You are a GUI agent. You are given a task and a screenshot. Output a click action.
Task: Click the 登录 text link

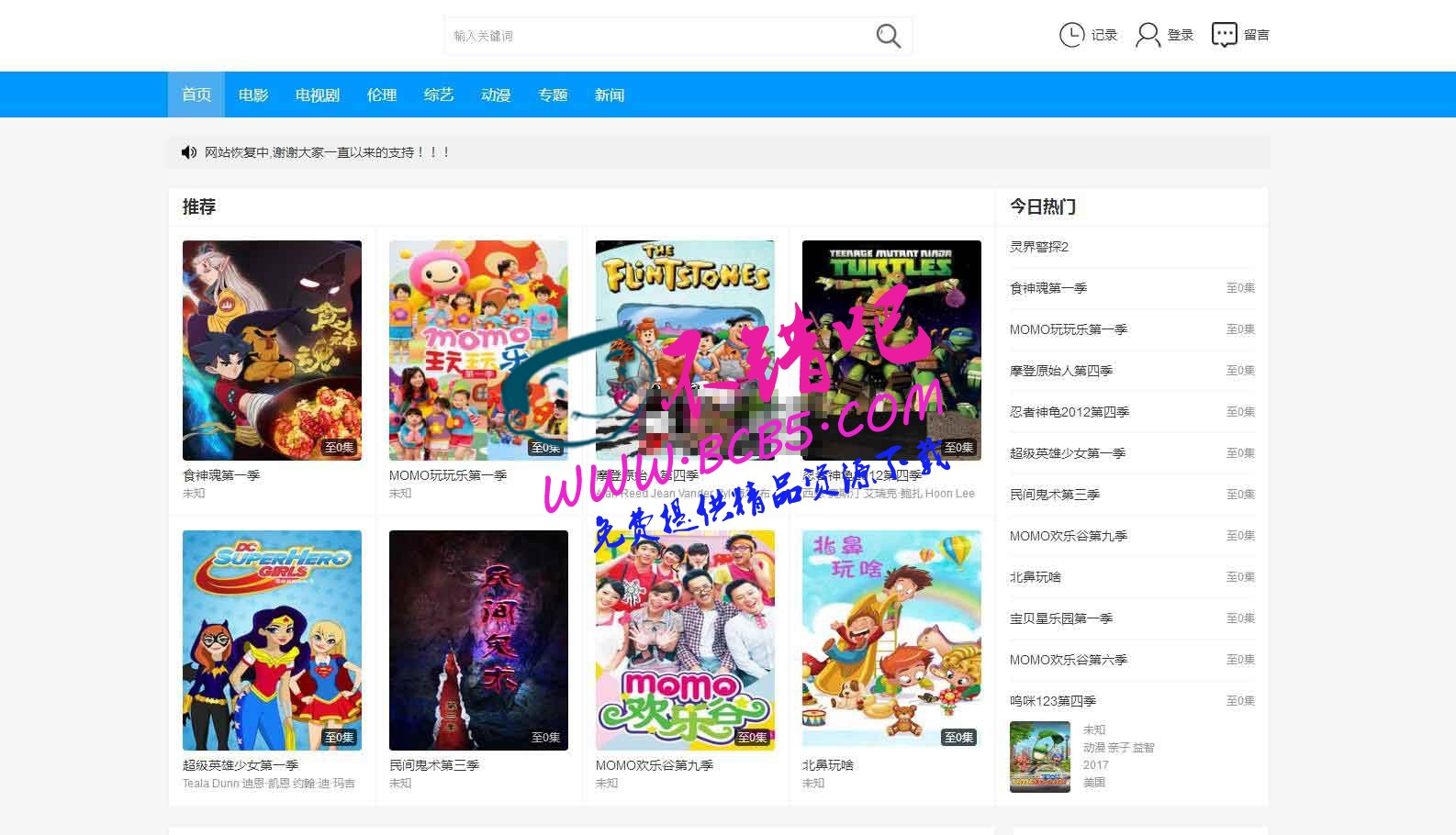(1181, 35)
